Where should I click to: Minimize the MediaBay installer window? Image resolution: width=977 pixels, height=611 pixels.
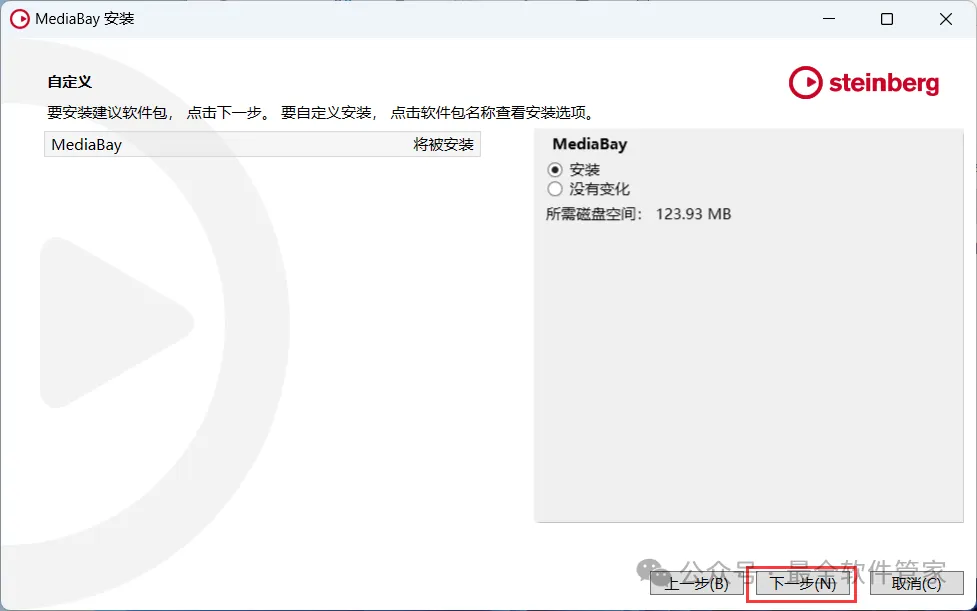[829, 19]
